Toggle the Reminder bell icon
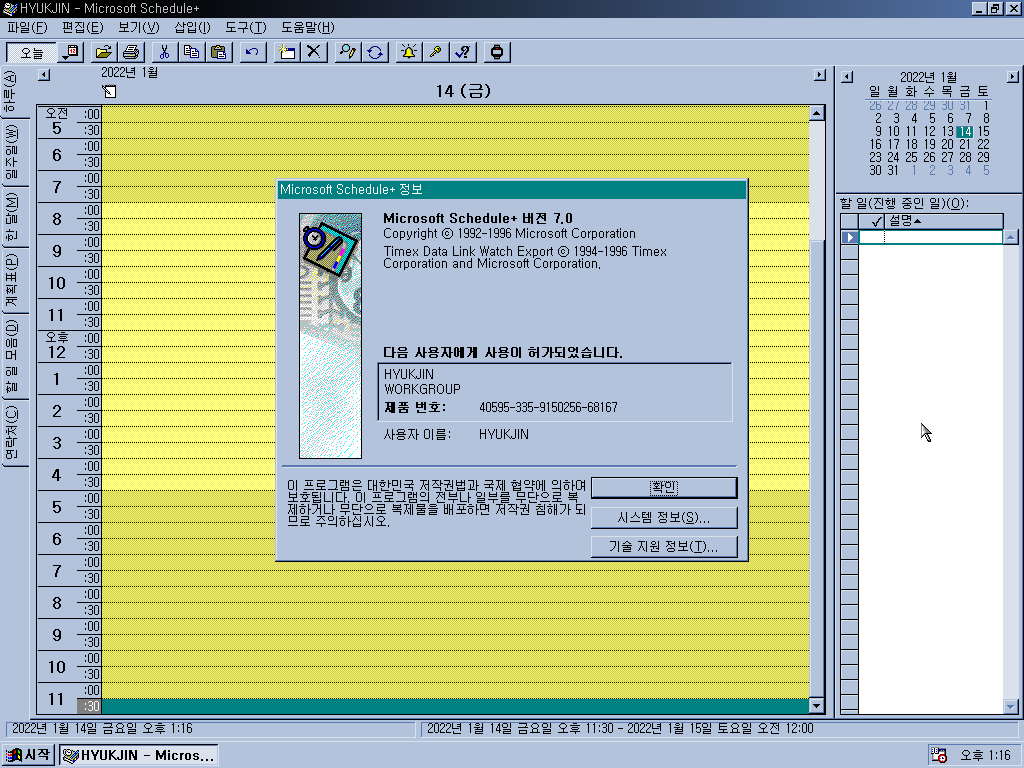 tap(409, 52)
